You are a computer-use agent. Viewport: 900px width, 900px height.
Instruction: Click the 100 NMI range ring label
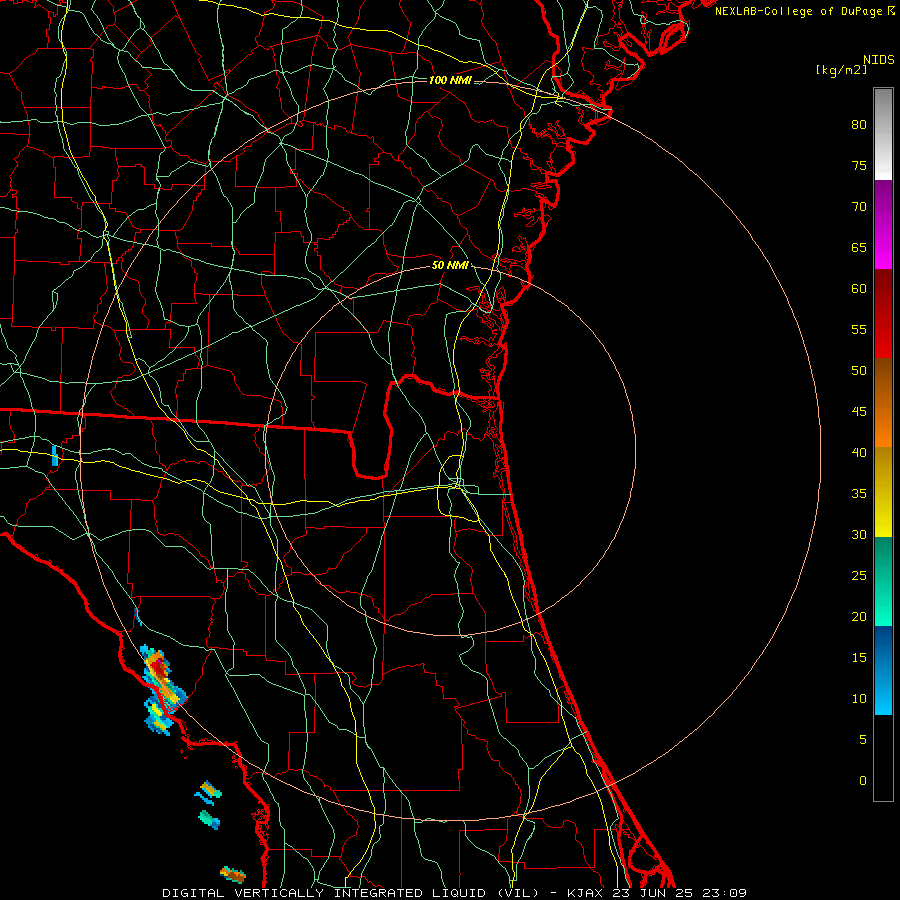pyautogui.click(x=450, y=80)
